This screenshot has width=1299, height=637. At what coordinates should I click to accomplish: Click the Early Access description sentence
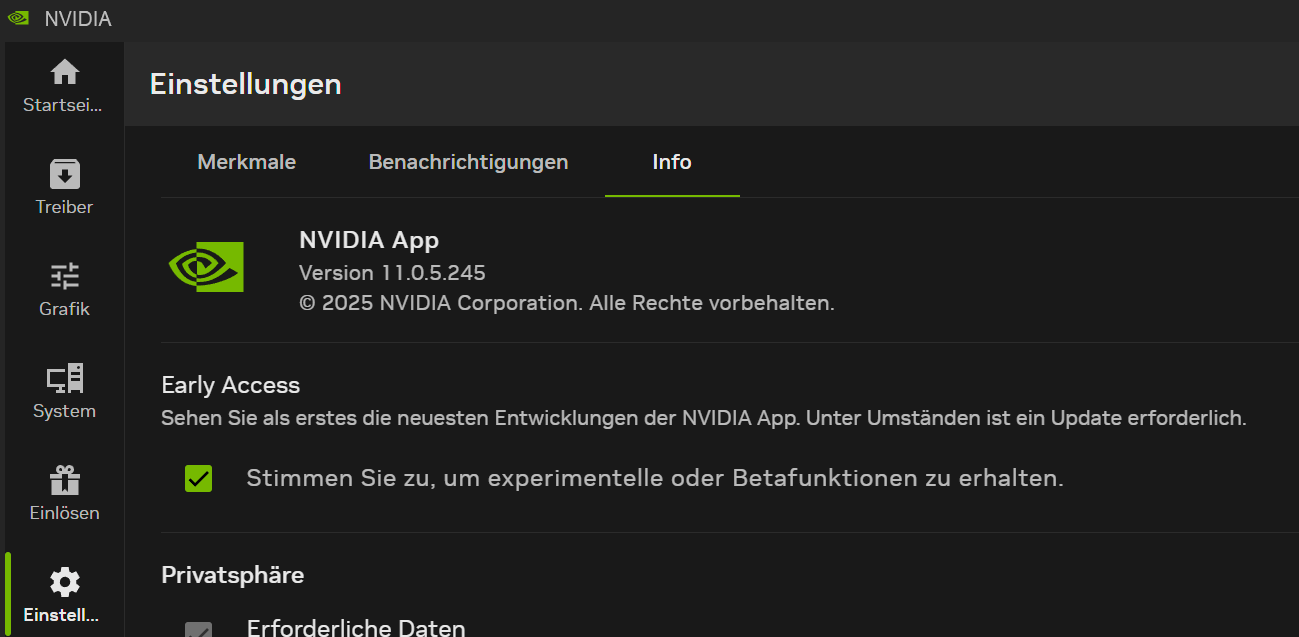[704, 418]
